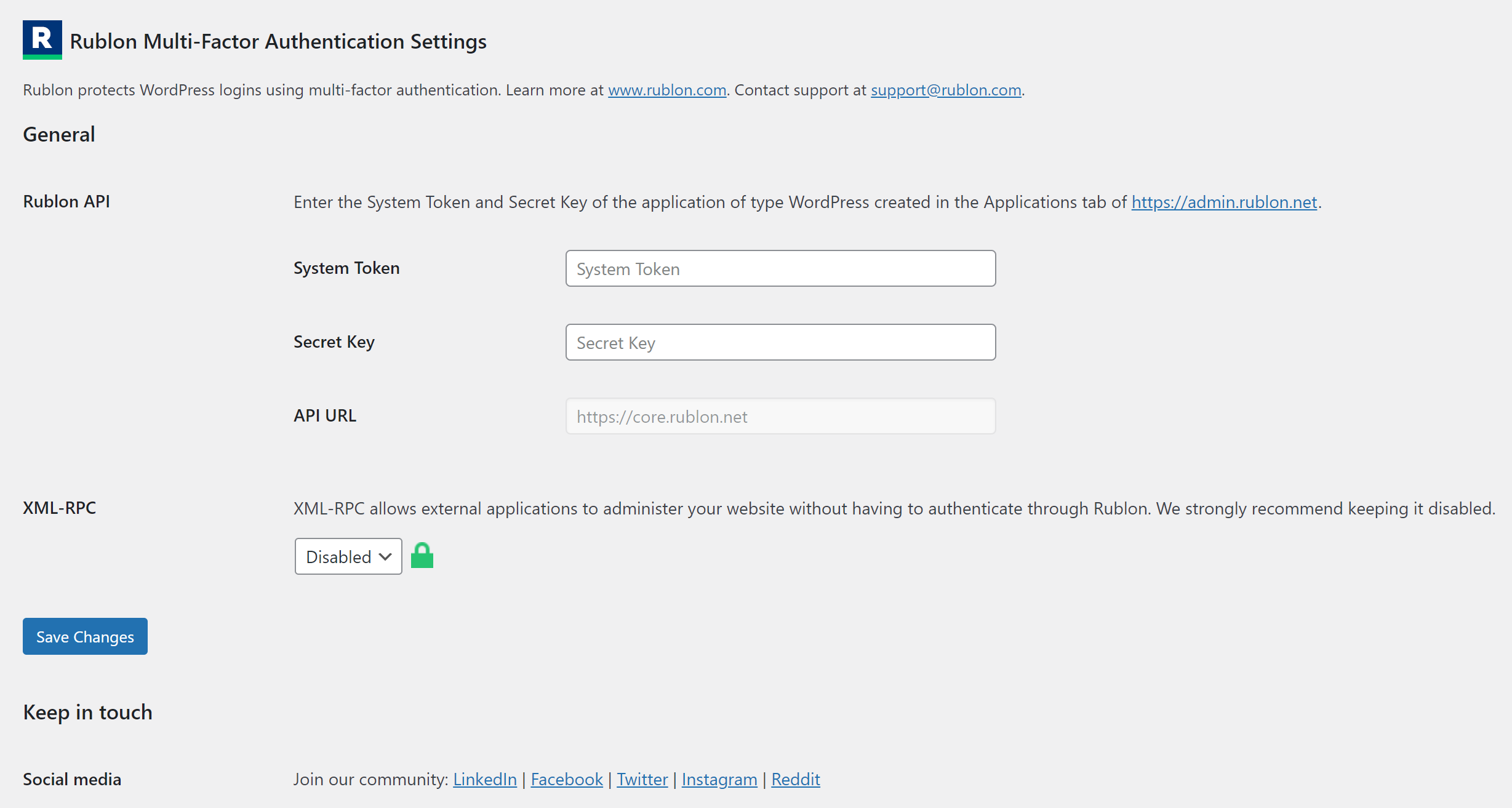Open the XML-RPC Disabled dropdown
This screenshot has height=808, width=1512.
(348, 556)
